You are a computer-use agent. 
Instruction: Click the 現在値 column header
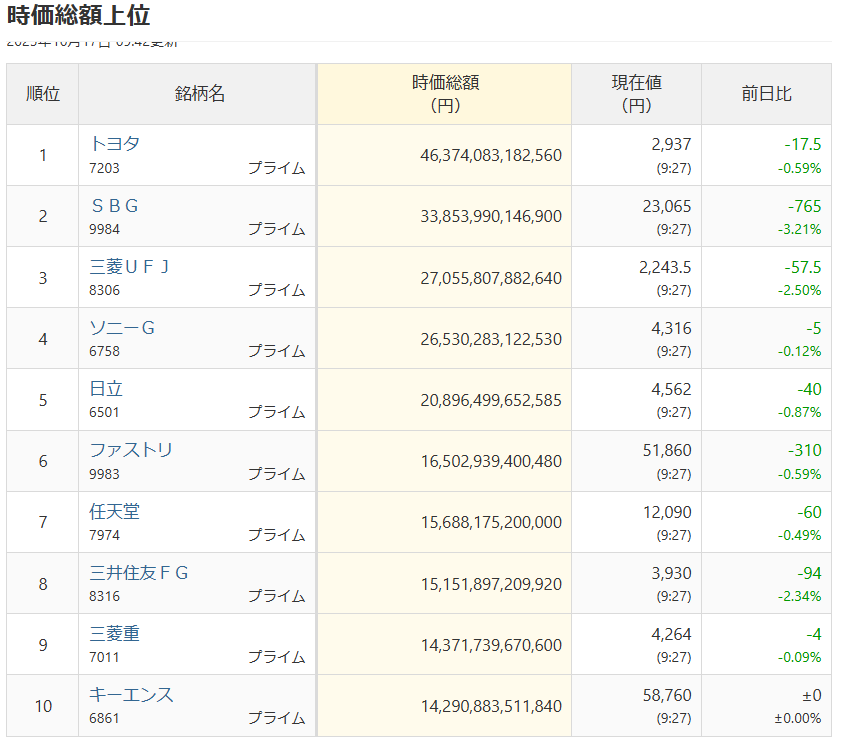coord(636,93)
